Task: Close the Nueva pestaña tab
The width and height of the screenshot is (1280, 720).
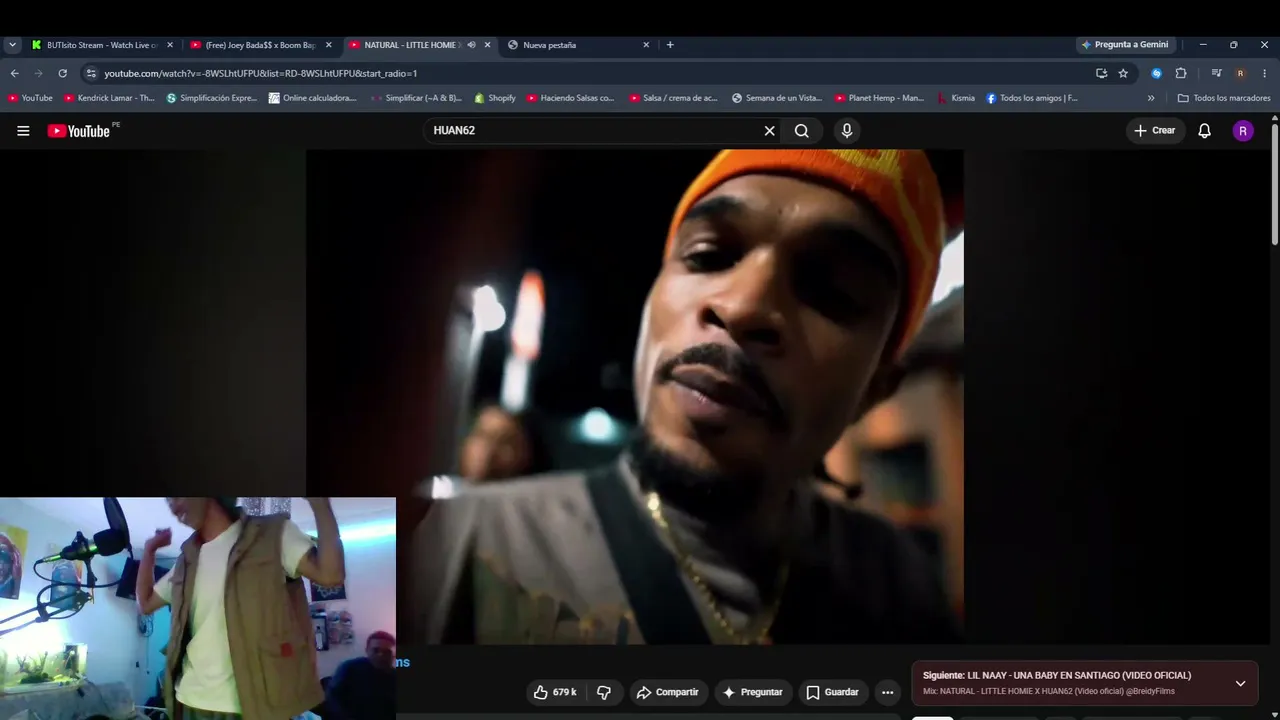Action: pyautogui.click(x=646, y=45)
